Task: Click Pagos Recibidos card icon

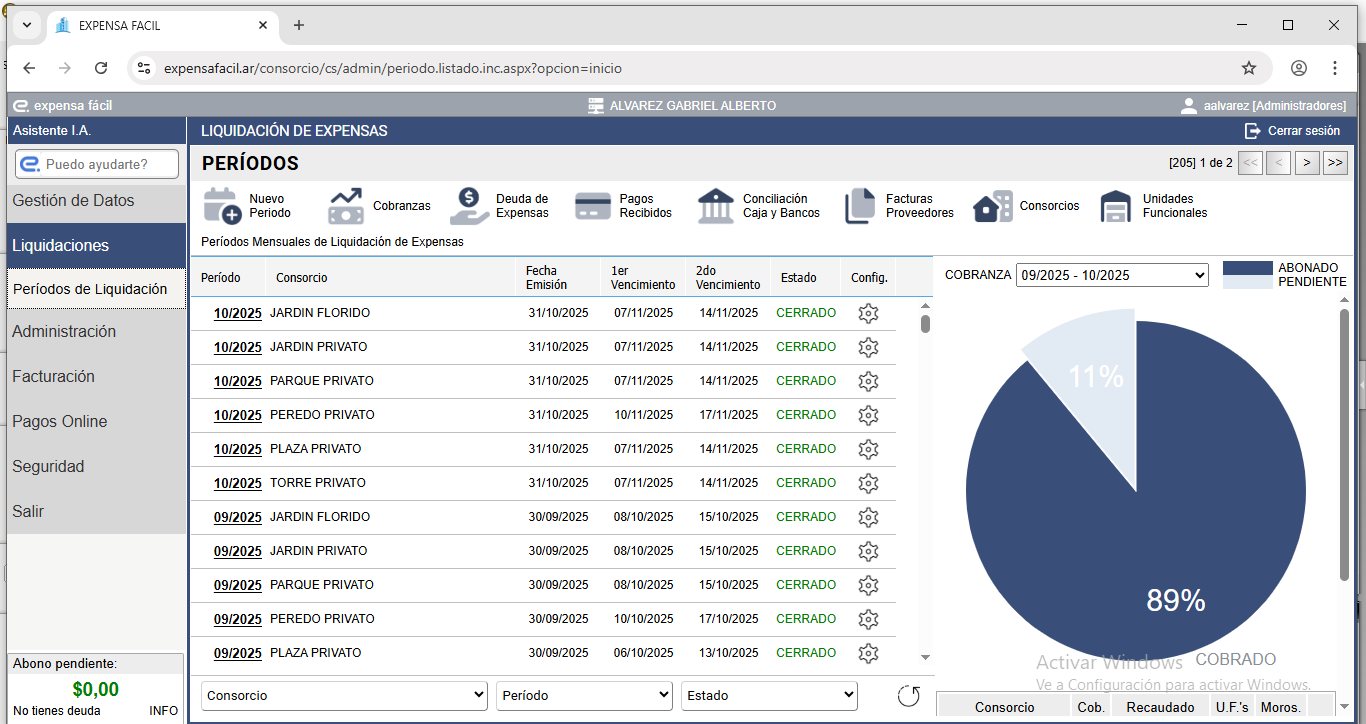Action: [x=593, y=206]
